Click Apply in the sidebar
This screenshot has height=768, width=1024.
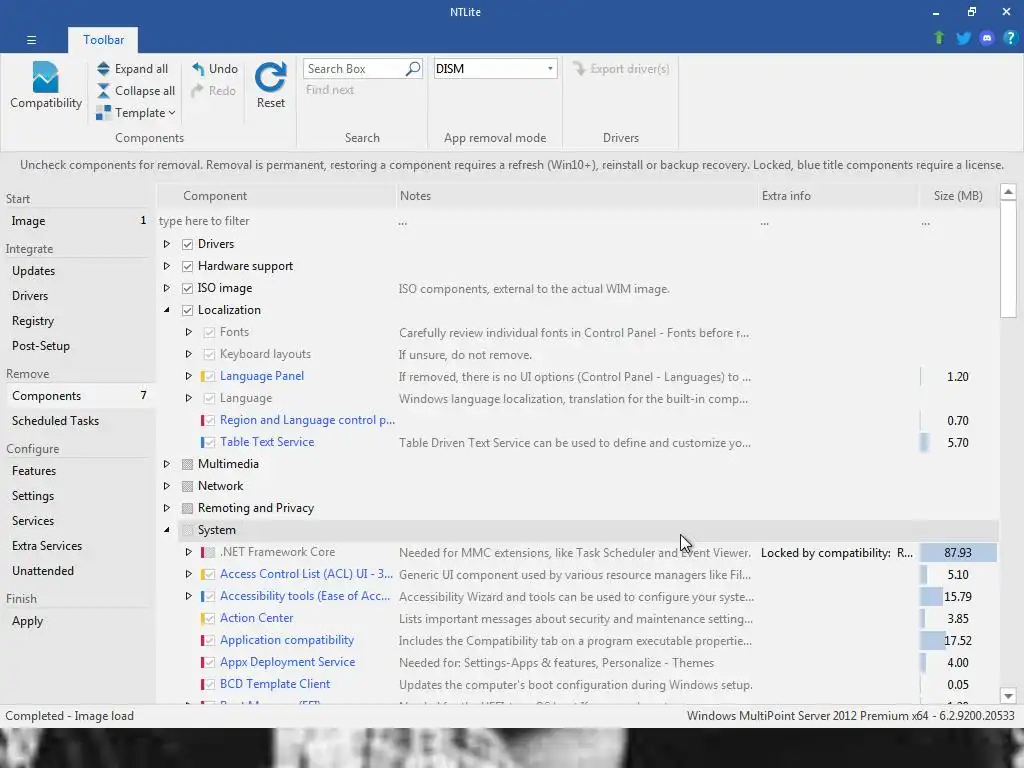click(77, 621)
